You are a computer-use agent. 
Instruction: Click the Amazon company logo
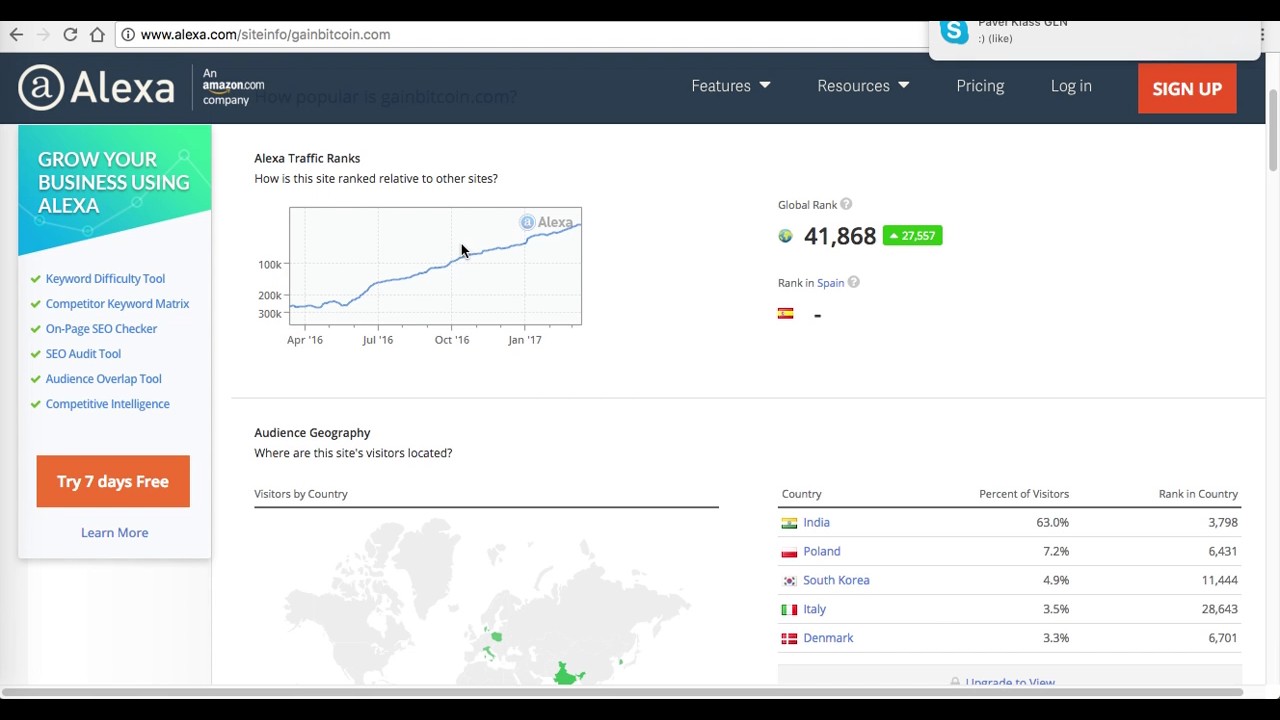click(x=233, y=87)
